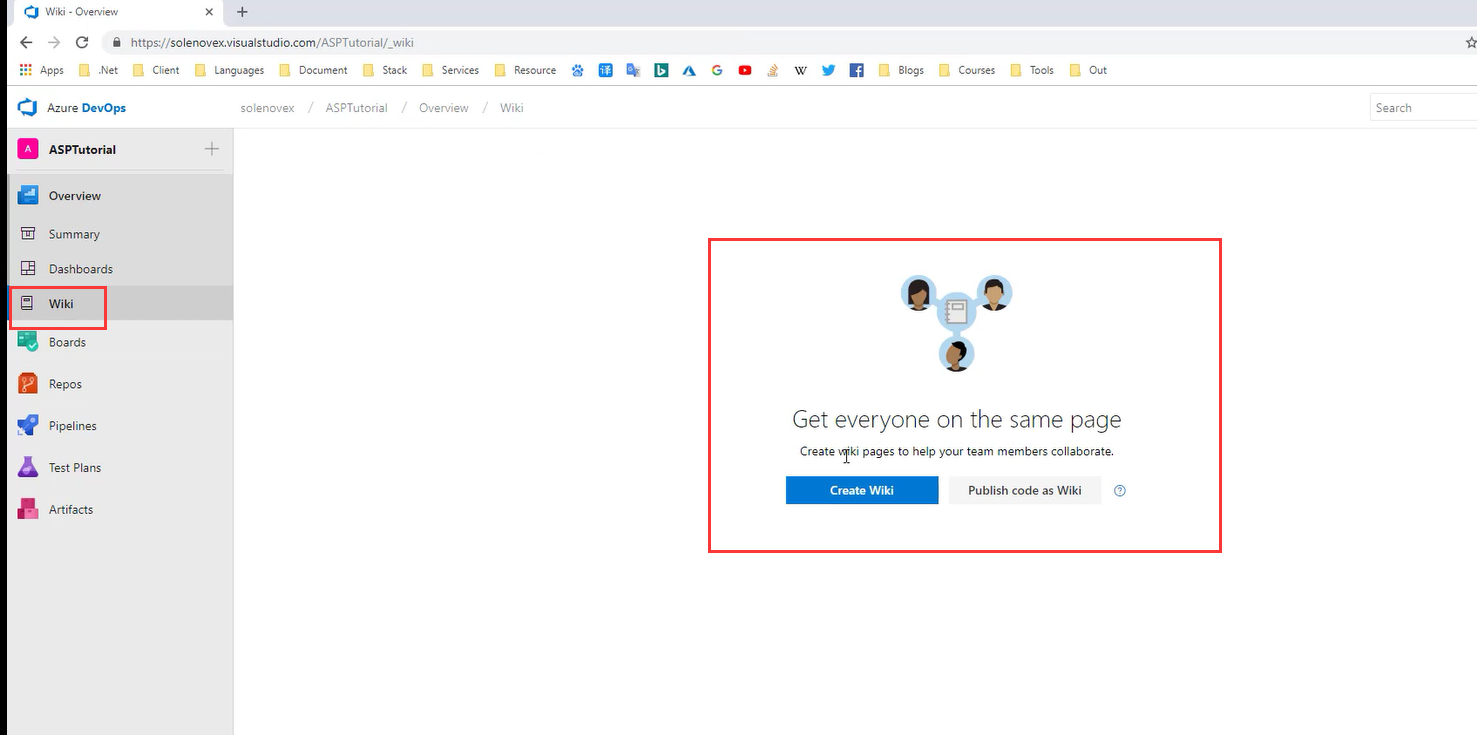Screen dimensions: 1477x735
Task: Click the Search input field
Action: click(x=1420, y=108)
